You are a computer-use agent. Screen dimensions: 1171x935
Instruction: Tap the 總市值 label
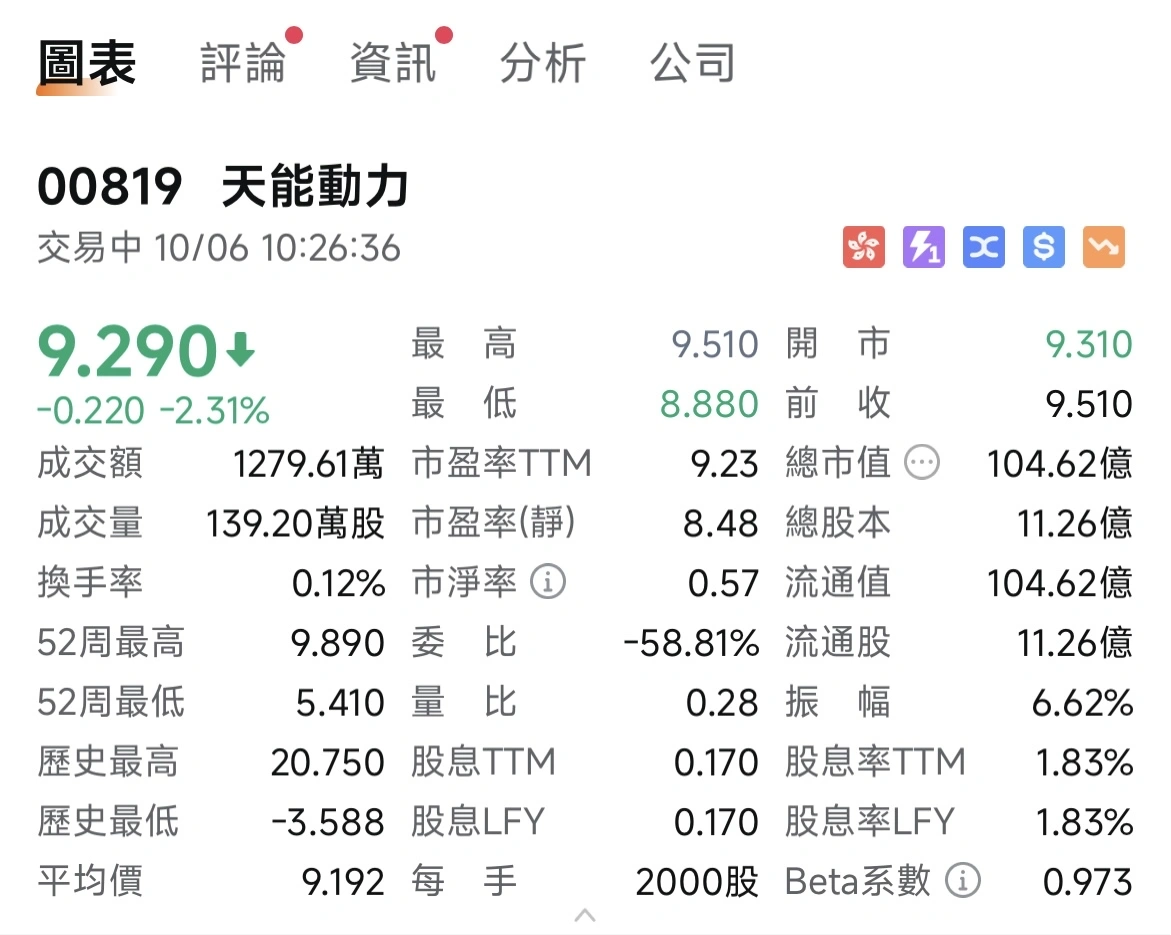pyautogui.click(x=838, y=463)
